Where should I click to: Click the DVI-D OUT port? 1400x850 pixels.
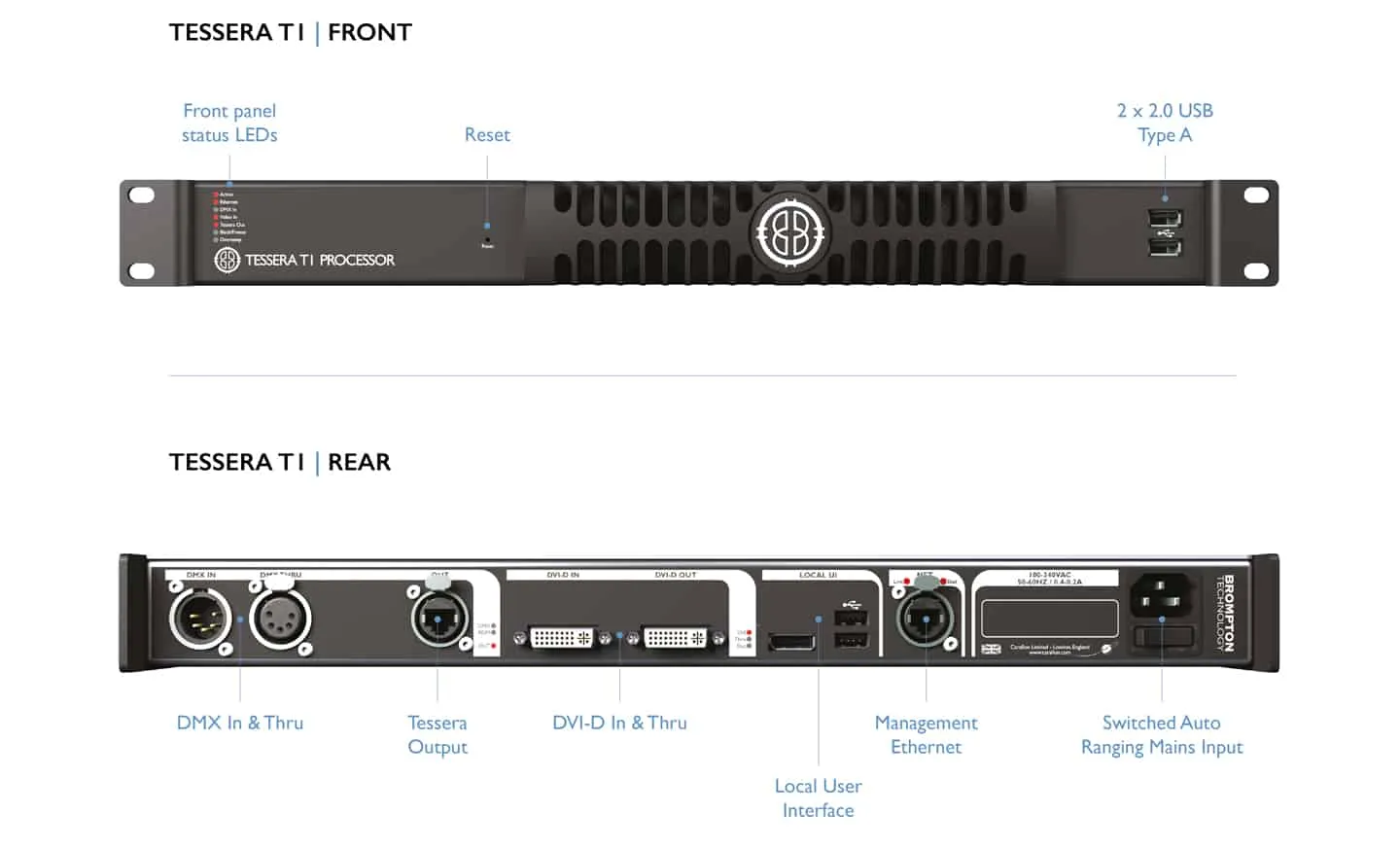[676, 638]
